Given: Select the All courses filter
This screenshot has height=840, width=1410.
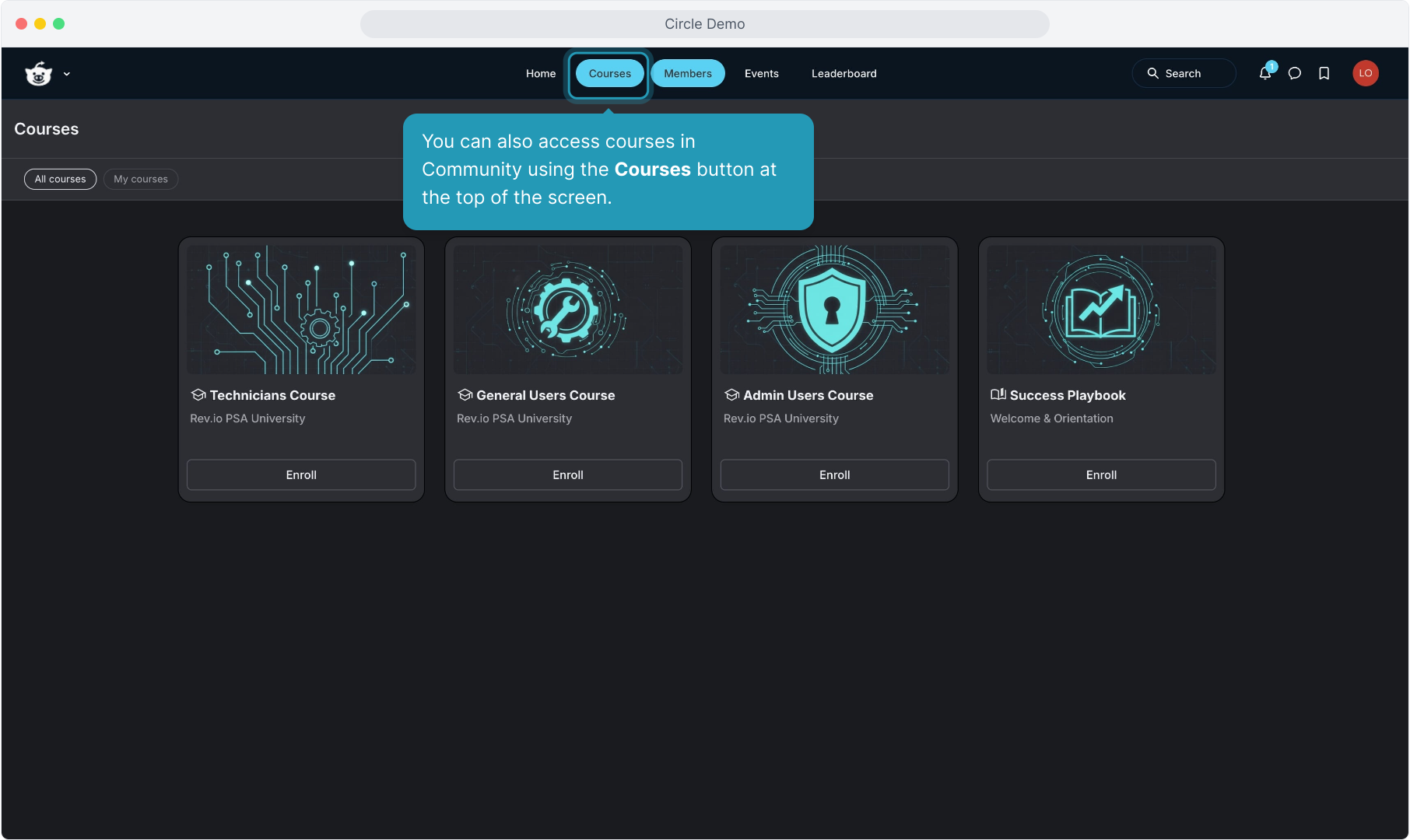Looking at the screenshot, I should point(60,179).
